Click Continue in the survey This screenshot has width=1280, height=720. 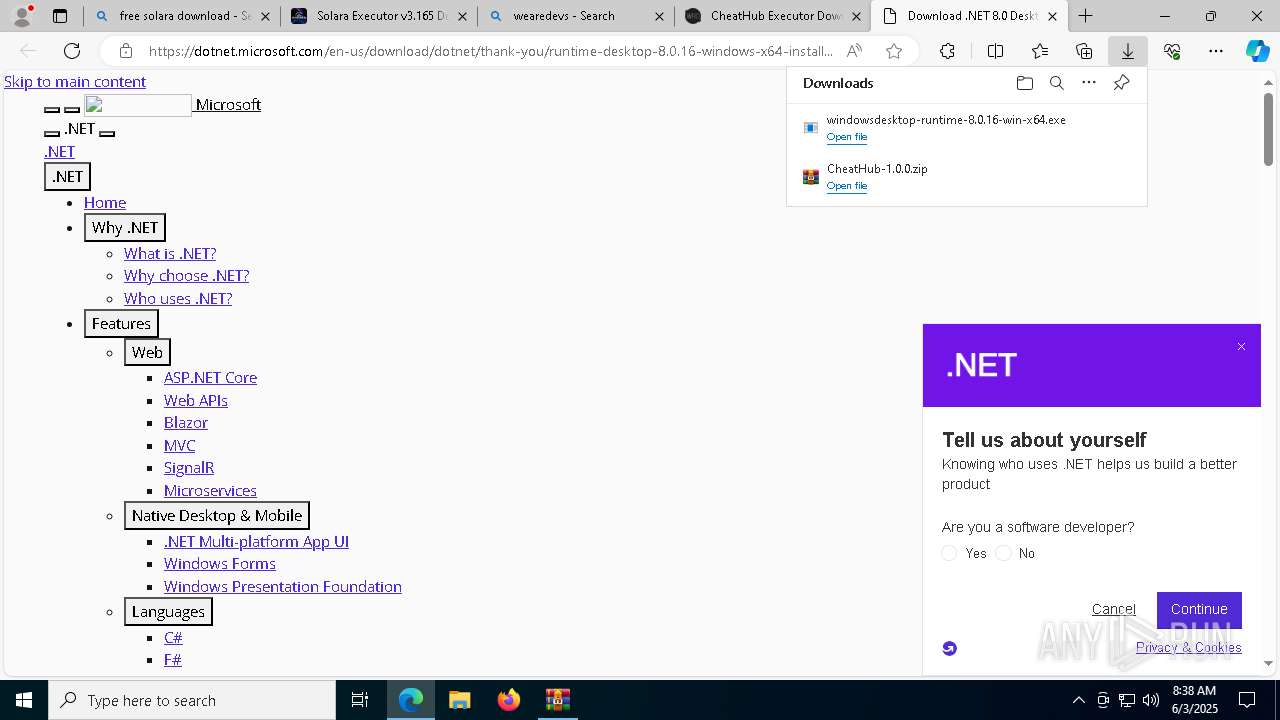coord(1199,609)
